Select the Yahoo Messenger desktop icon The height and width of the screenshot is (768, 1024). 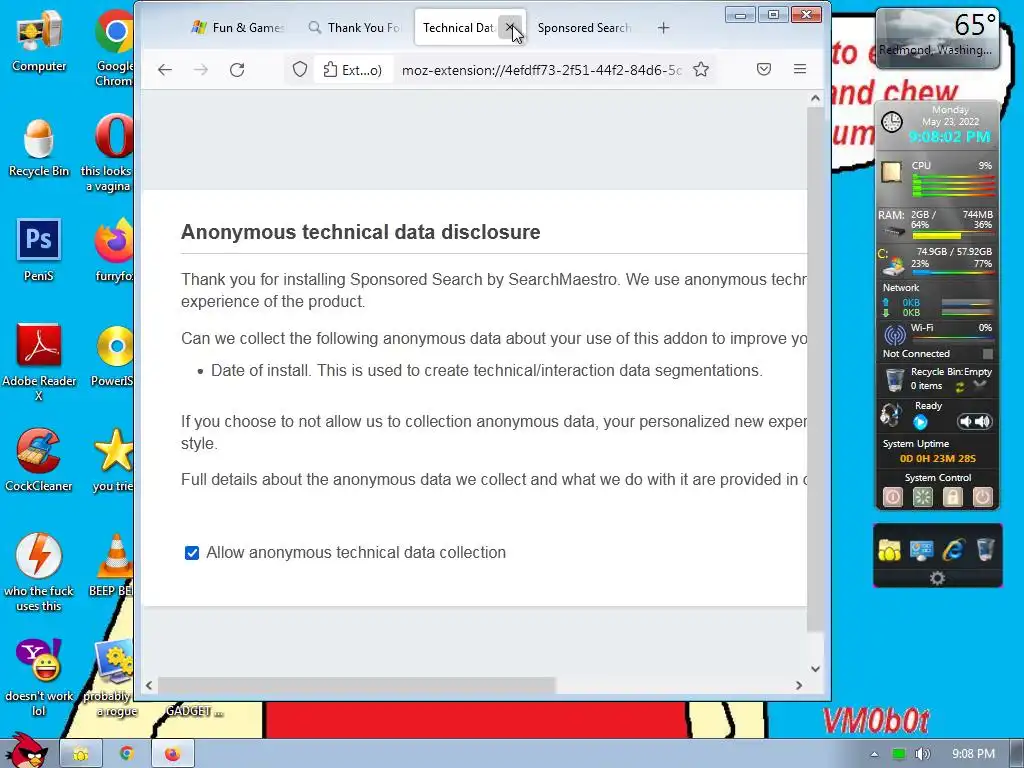[39, 678]
